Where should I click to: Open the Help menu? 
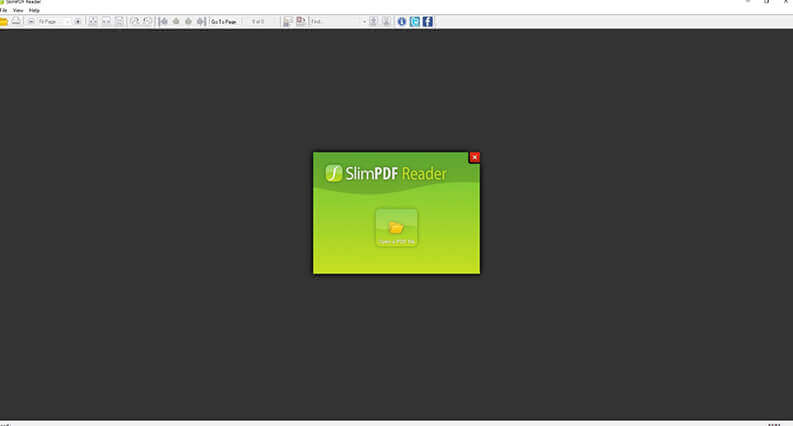(x=34, y=10)
